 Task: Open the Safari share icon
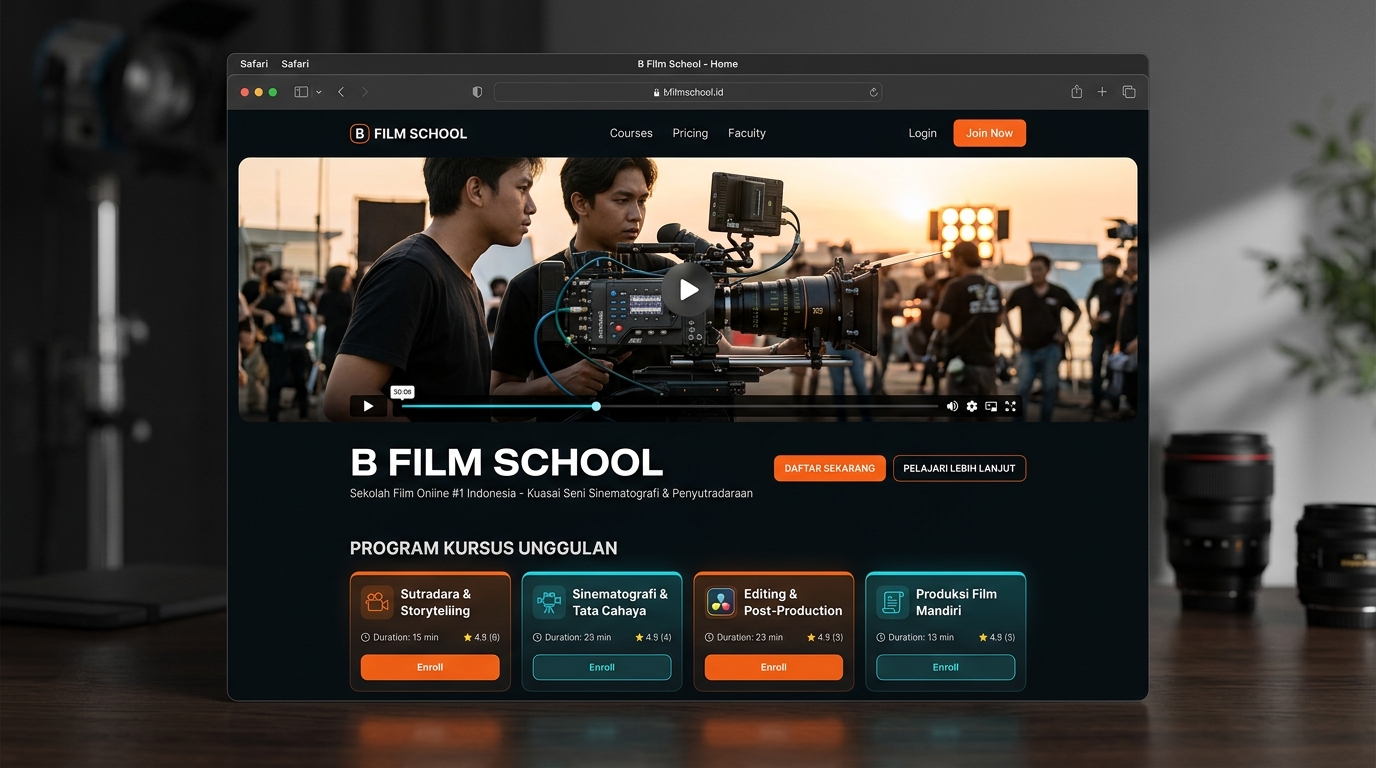coord(1076,92)
